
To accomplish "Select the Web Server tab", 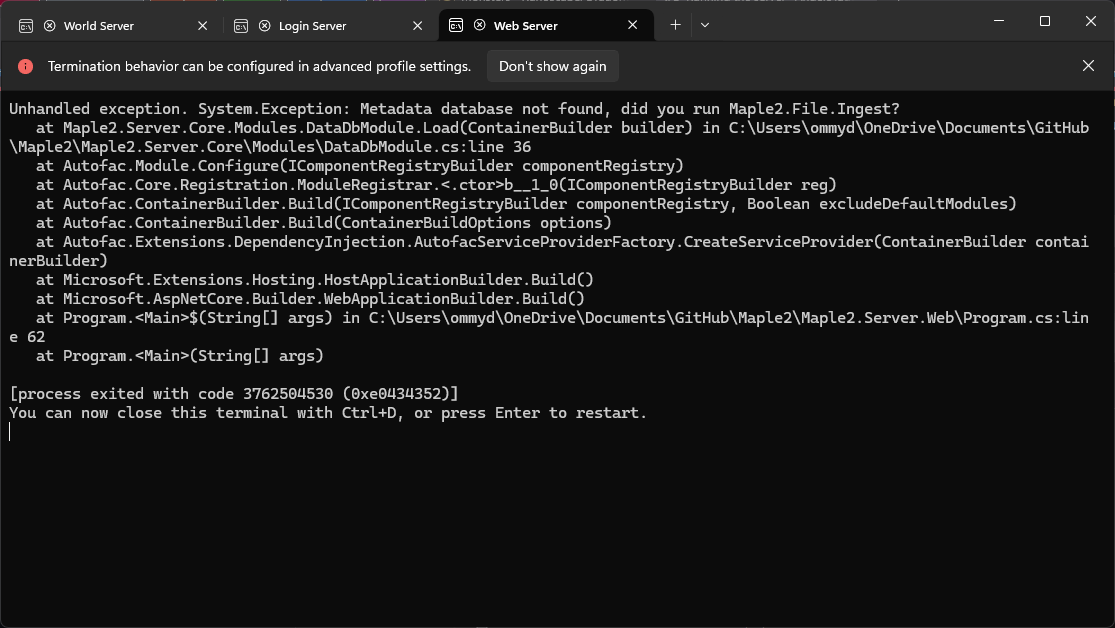I will pos(525,26).
